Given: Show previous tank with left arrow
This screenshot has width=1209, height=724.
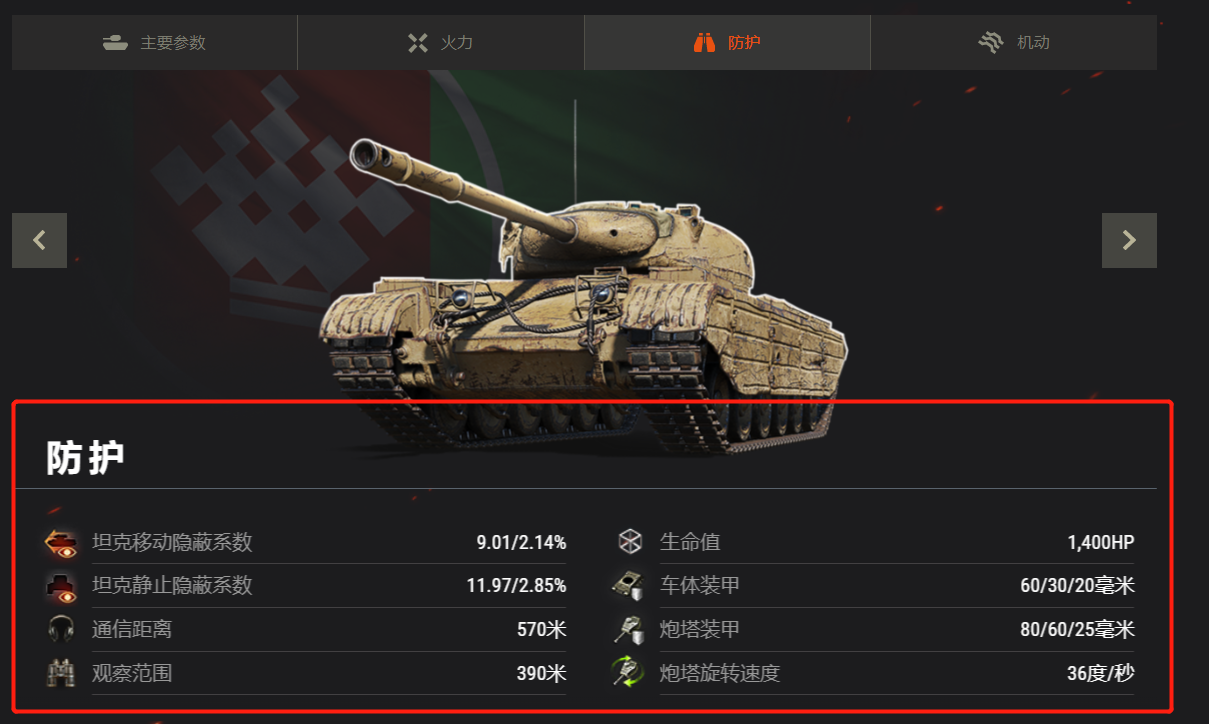Looking at the screenshot, I should tap(39, 240).
